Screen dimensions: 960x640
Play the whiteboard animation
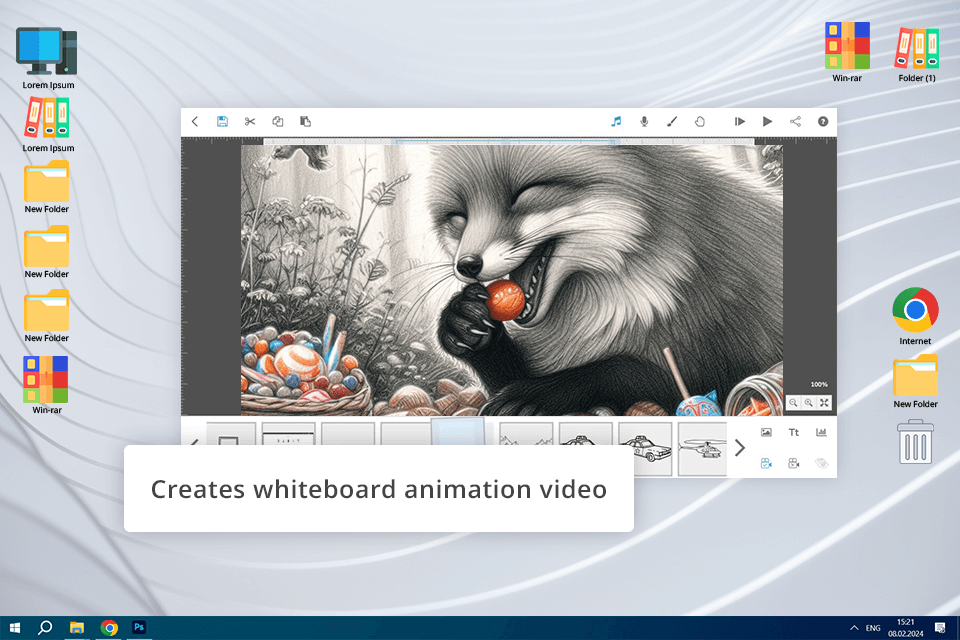(767, 121)
